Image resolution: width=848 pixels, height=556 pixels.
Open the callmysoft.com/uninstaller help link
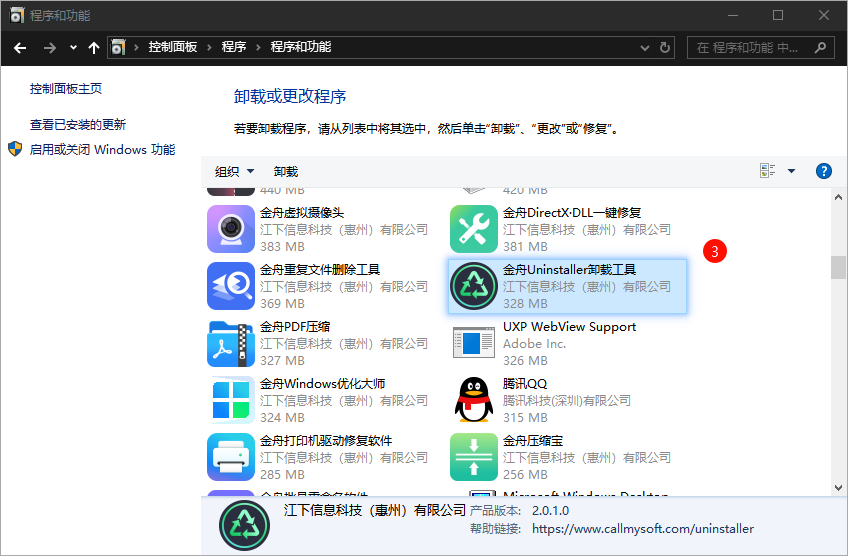point(643,528)
